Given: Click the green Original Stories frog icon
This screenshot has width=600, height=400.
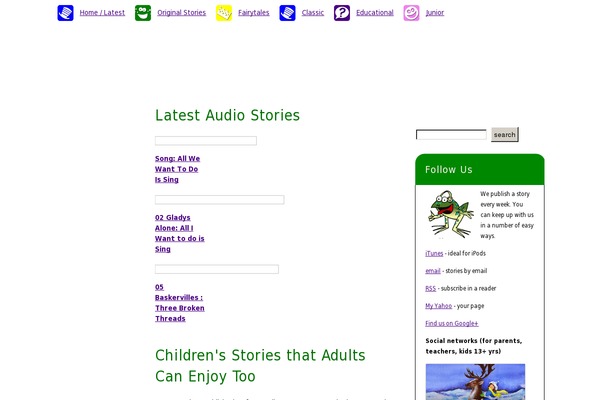Looking at the screenshot, I should pyautogui.click(x=143, y=13).
